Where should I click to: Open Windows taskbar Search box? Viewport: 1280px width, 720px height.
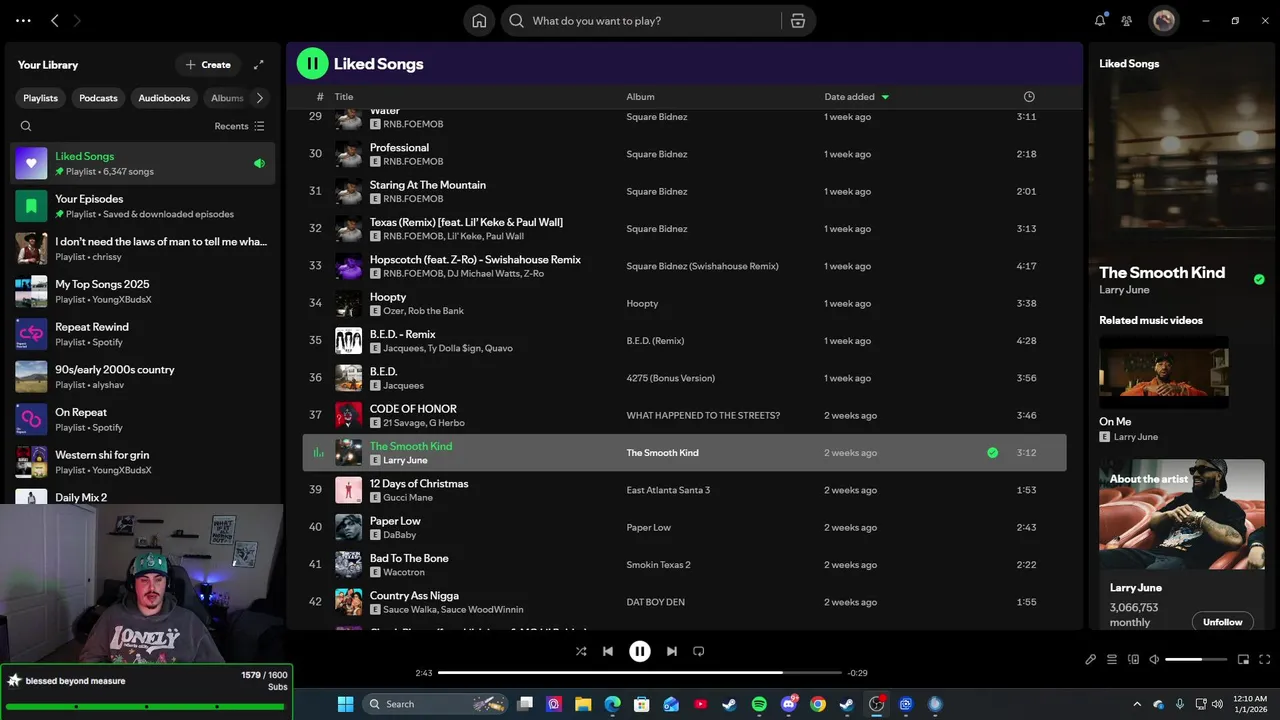click(436, 704)
